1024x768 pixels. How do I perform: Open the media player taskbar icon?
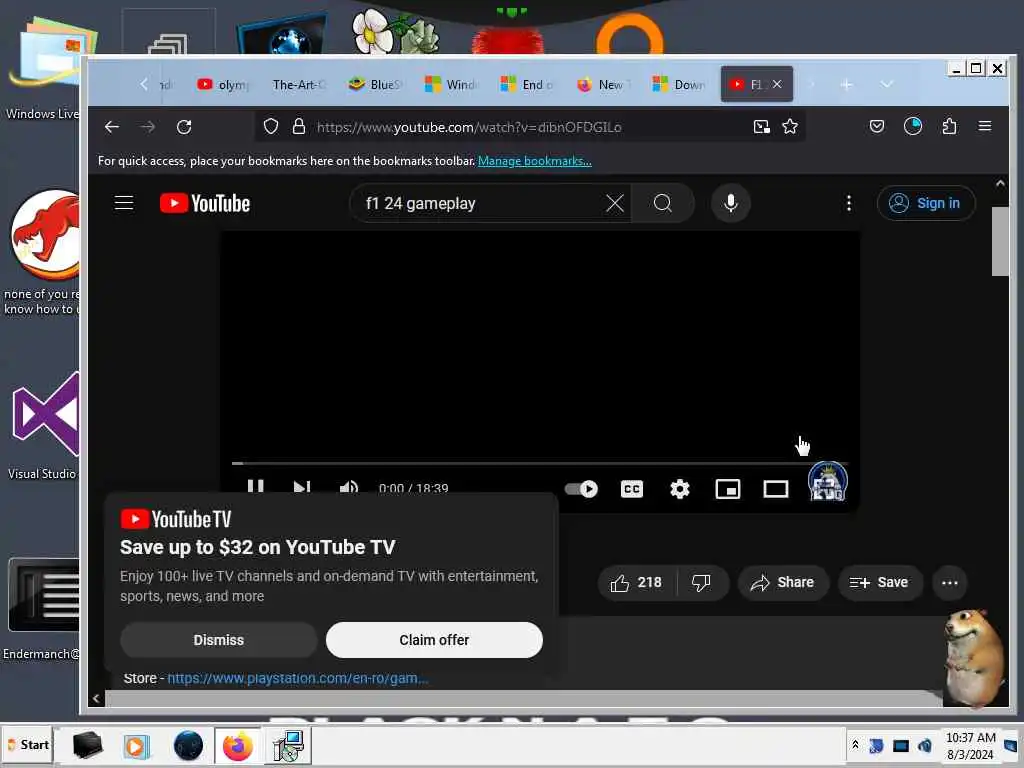136,746
